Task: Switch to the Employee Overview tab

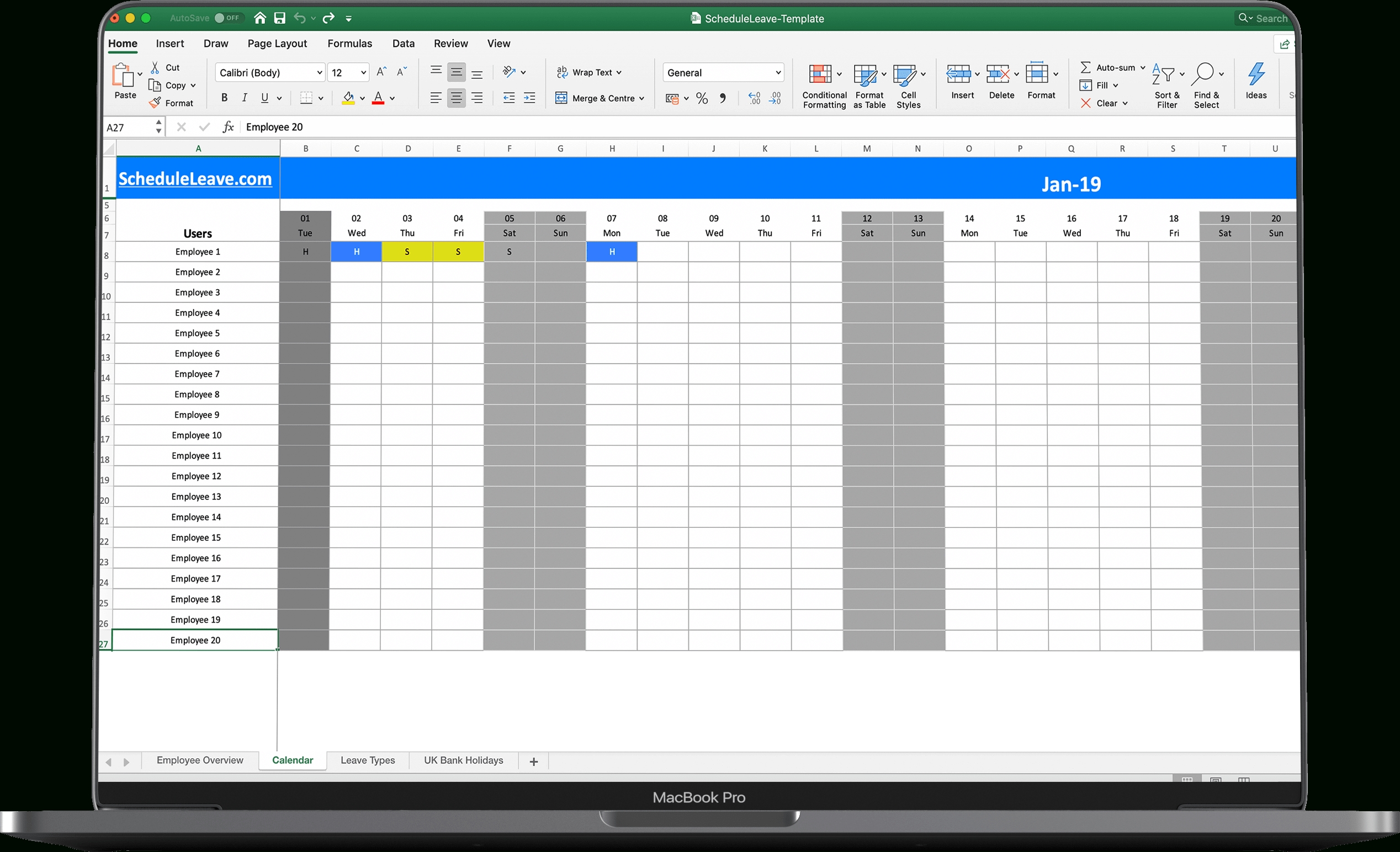Action: [199, 761]
